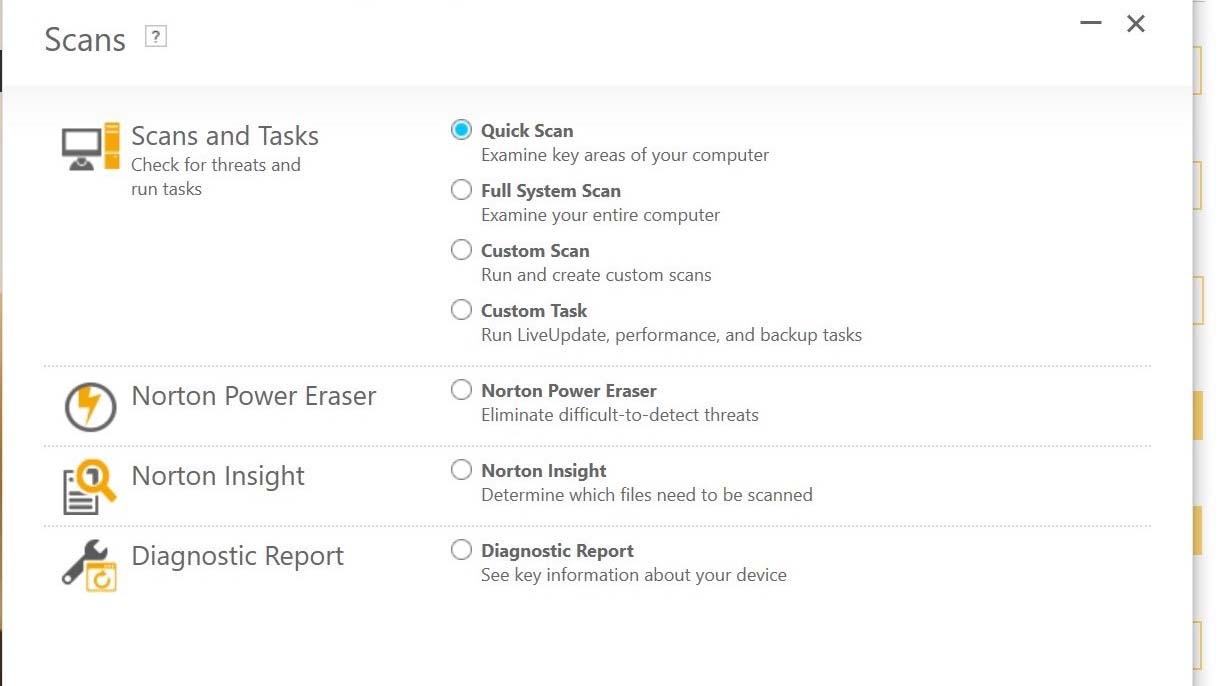This screenshot has height=686, width=1219.
Task: Click the Diagnostic Report section heading
Action: [238, 556]
